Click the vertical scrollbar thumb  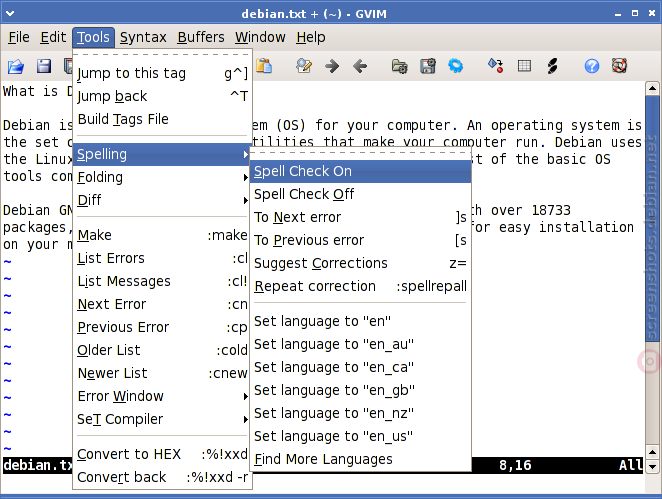(652, 217)
